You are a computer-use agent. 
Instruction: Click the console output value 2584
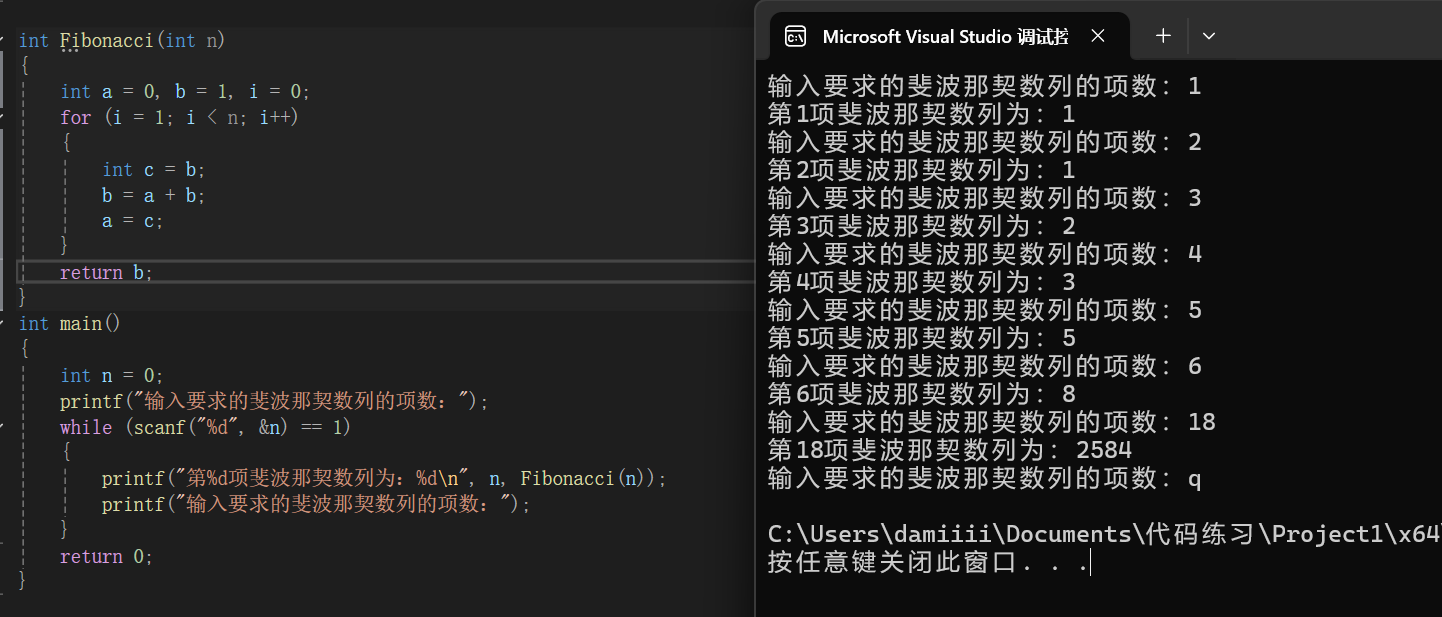(x=1103, y=450)
